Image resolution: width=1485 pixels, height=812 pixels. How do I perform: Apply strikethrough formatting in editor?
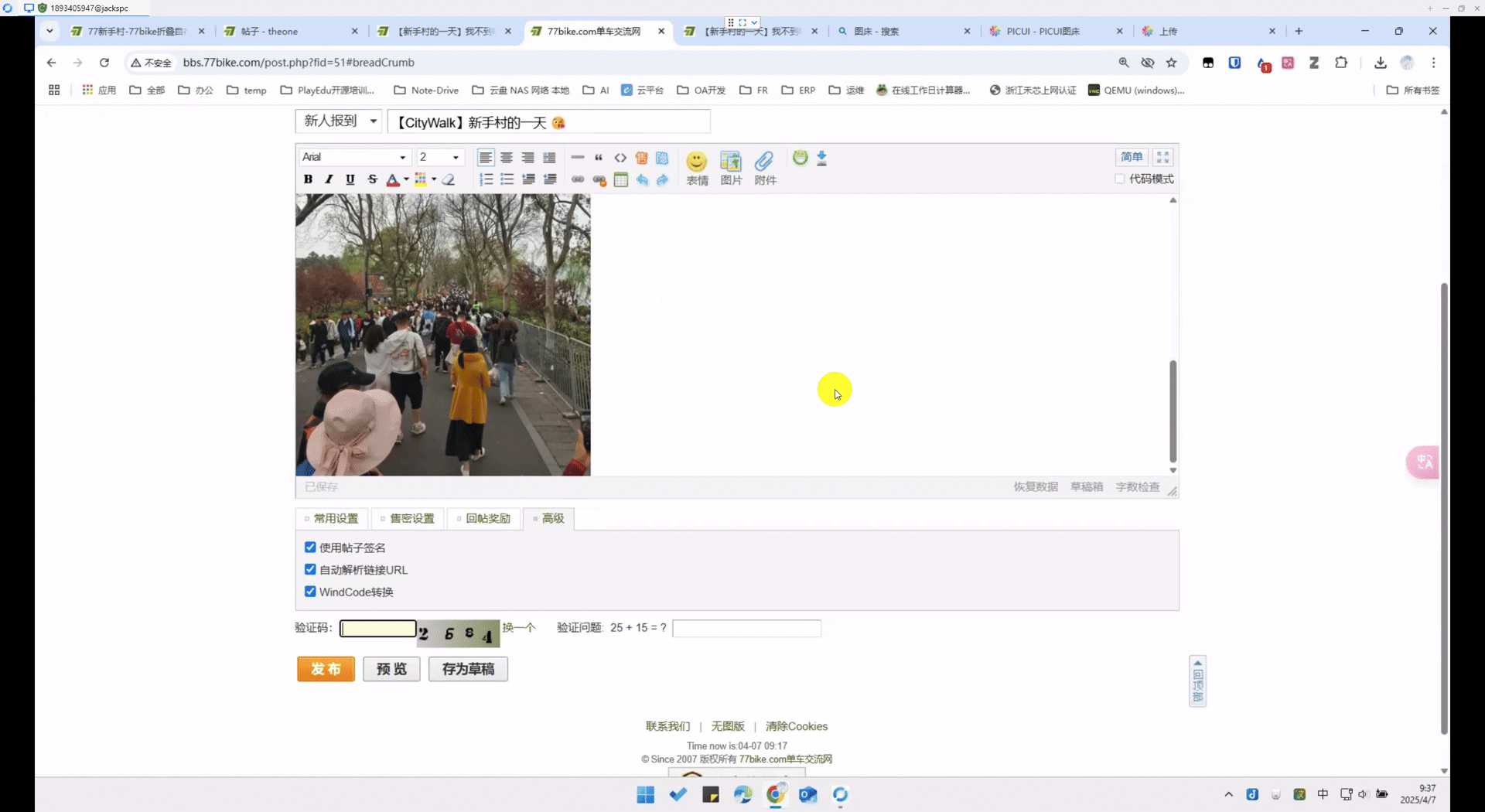click(x=372, y=179)
